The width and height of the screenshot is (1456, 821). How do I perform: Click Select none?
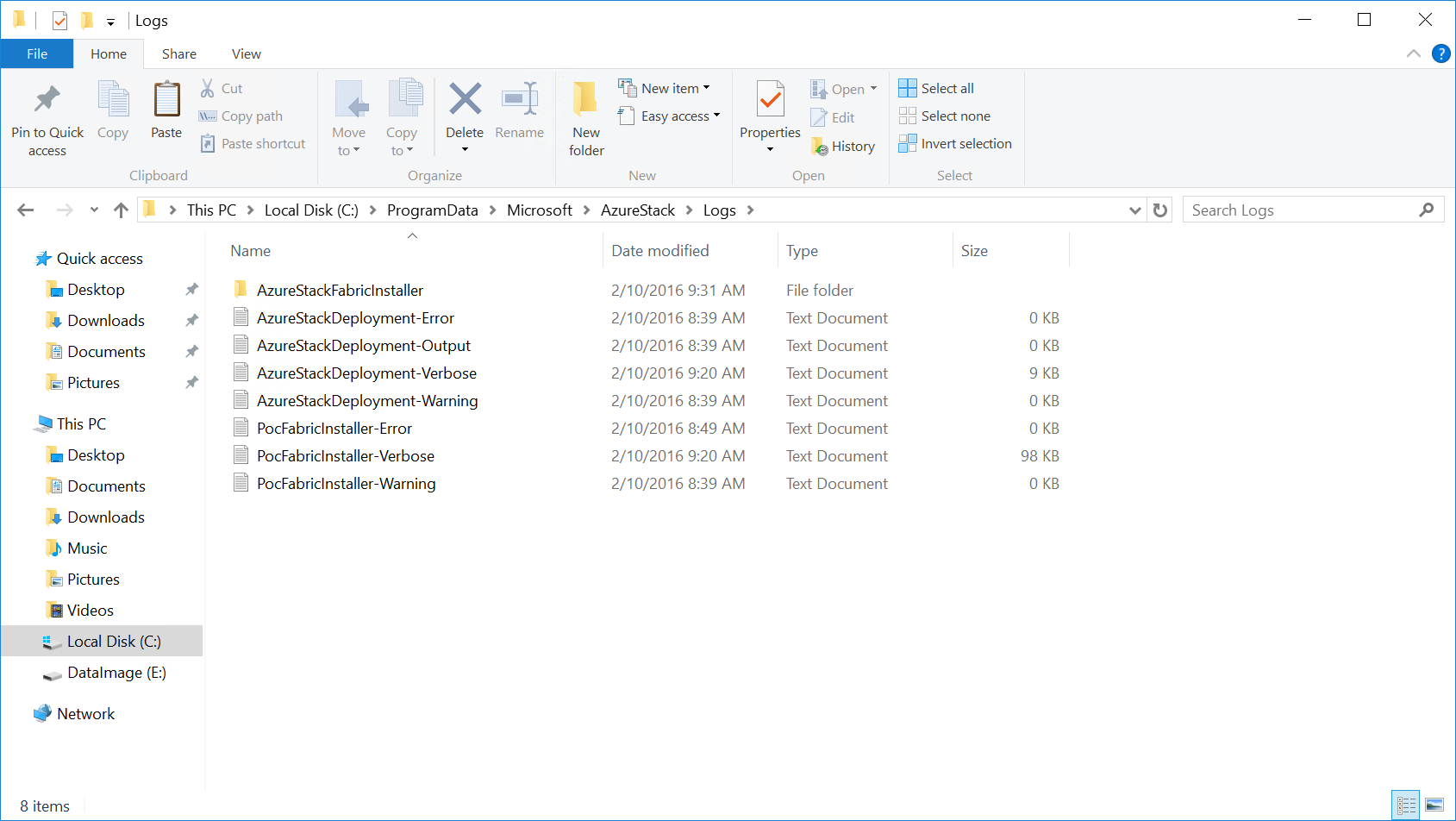point(945,116)
